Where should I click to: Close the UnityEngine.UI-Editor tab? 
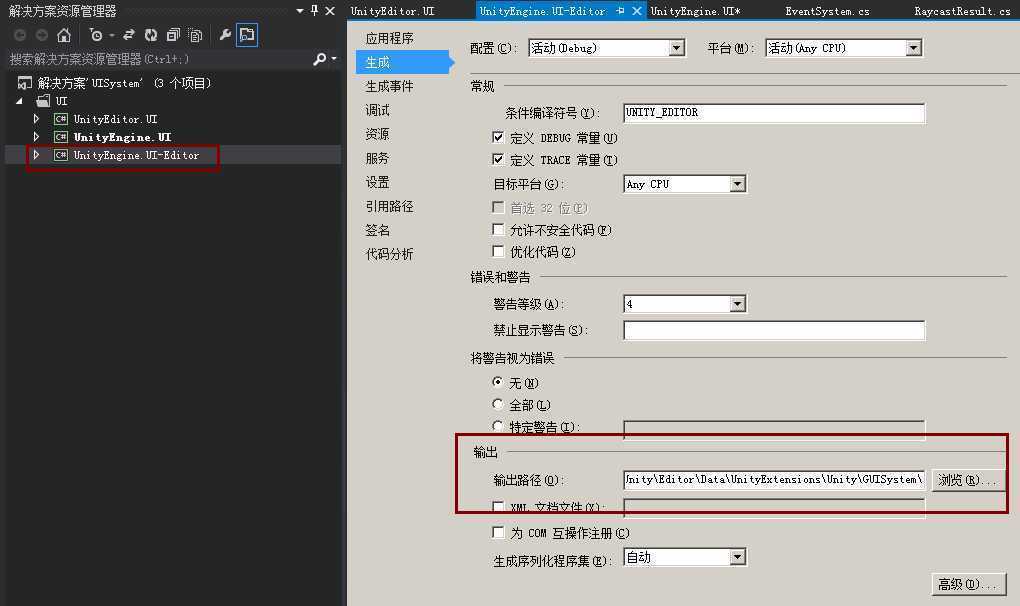pyautogui.click(x=637, y=10)
